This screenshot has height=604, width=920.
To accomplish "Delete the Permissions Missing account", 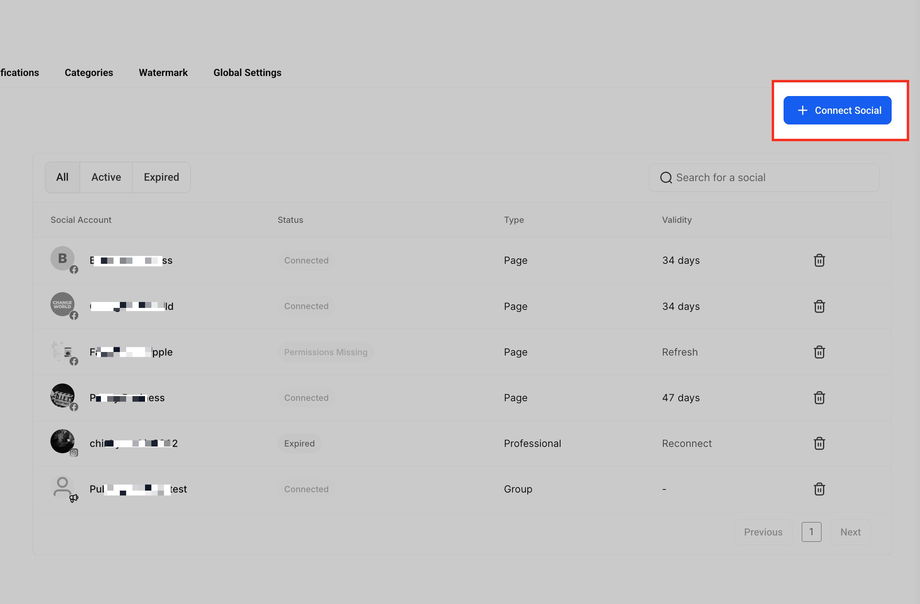I will tap(819, 352).
